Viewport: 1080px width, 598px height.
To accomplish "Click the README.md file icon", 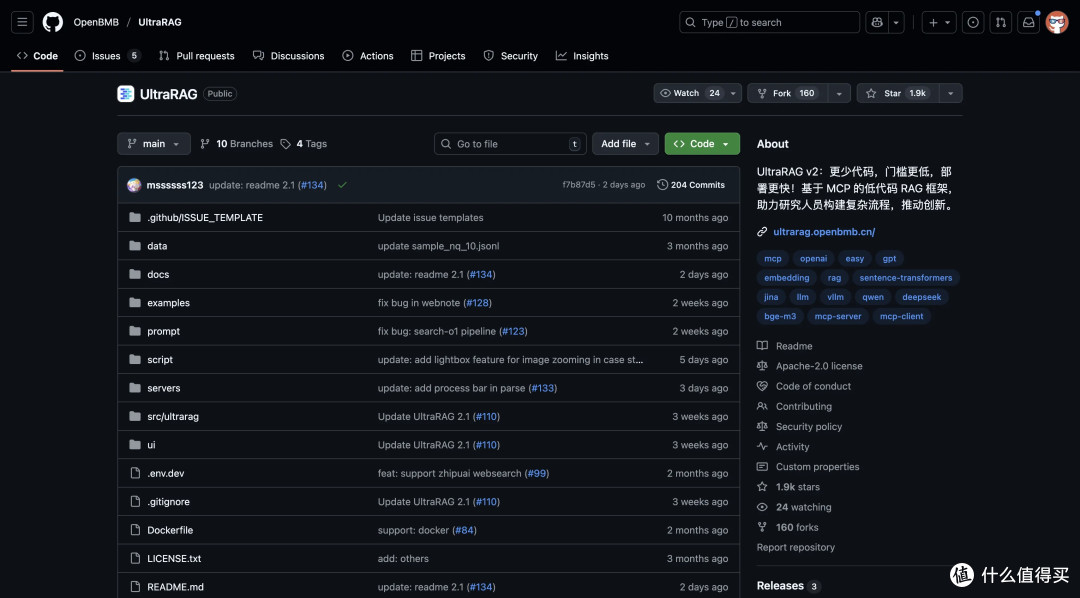I will 135,587.
